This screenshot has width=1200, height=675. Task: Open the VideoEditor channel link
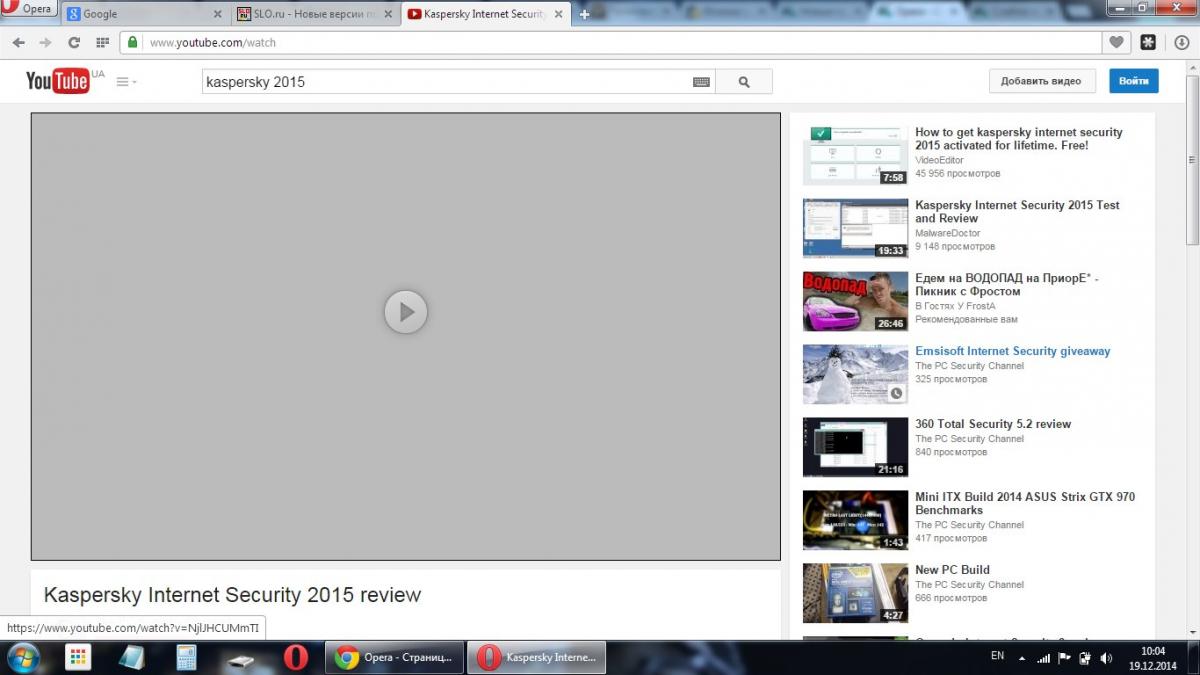click(x=939, y=160)
